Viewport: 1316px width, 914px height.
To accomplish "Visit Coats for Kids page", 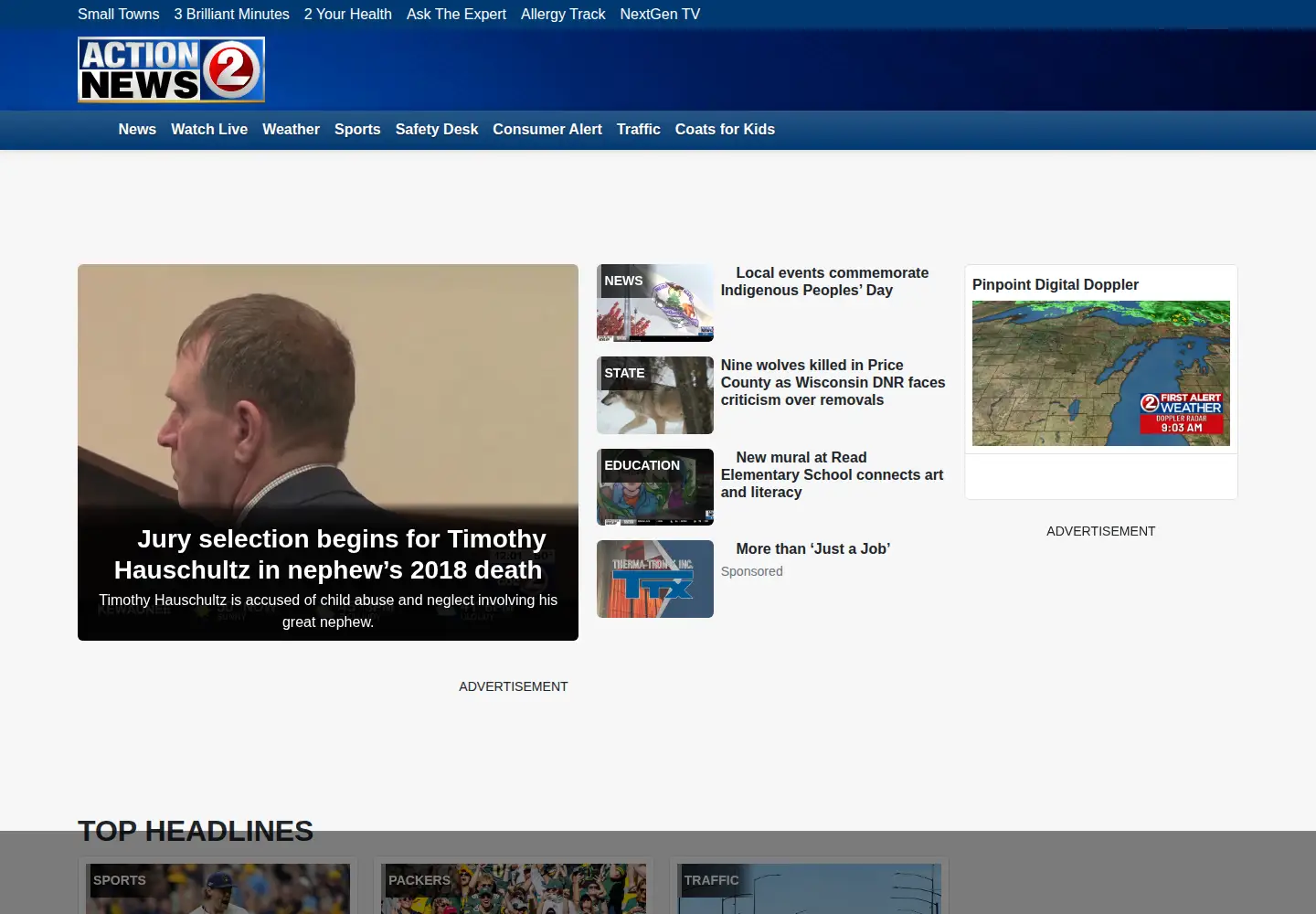I will point(725,130).
